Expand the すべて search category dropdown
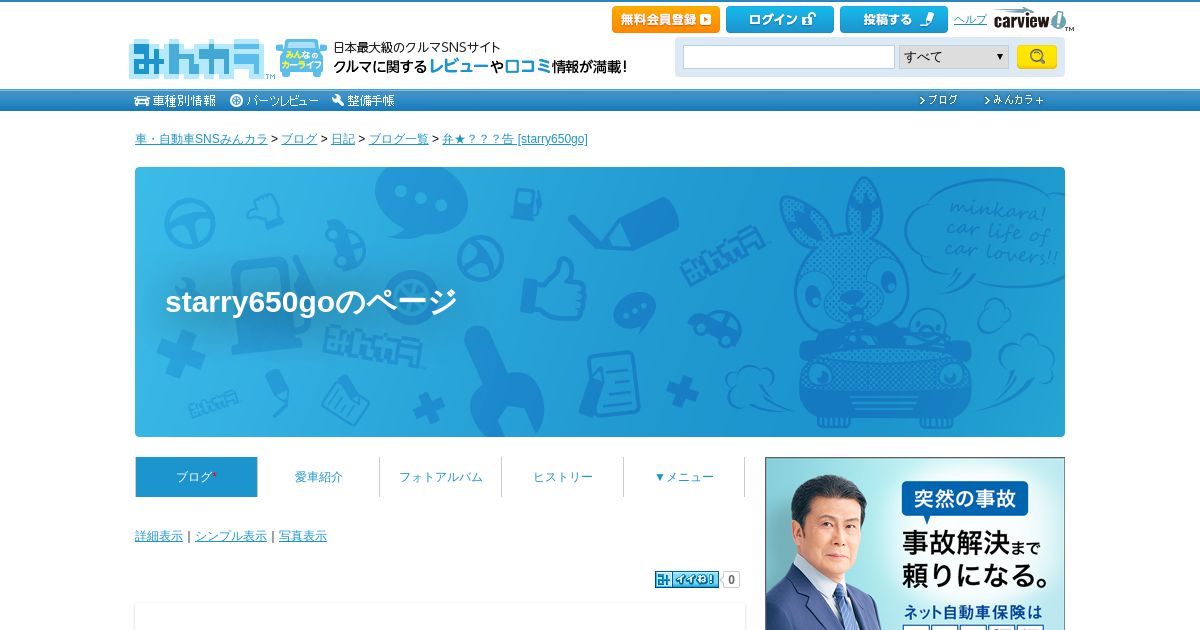 point(954,57)
